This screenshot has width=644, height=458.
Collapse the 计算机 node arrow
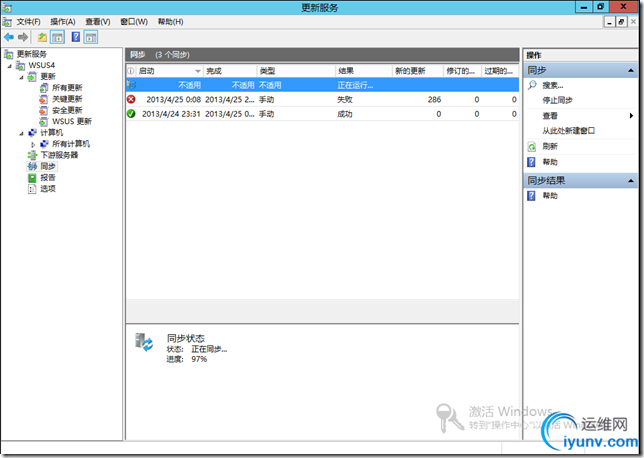(x=21, y=133)
